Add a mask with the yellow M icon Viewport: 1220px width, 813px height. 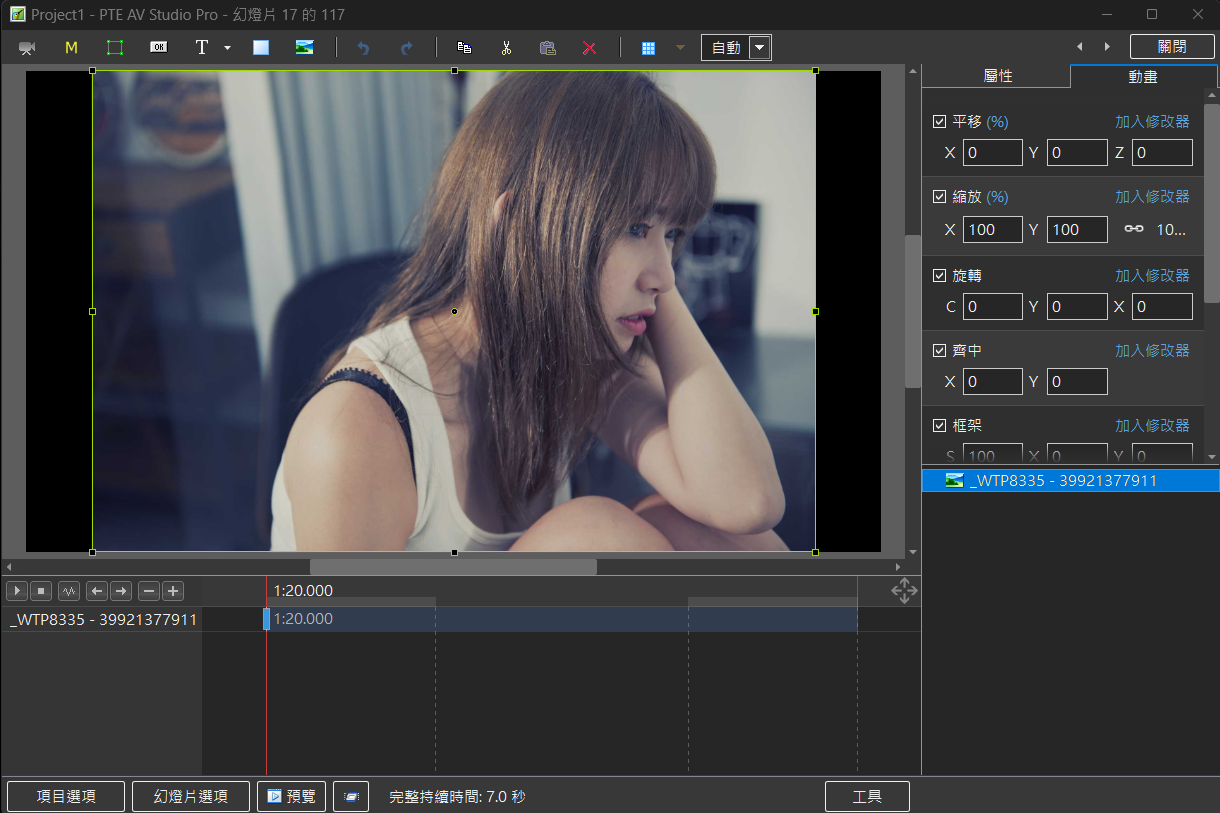pyautogui.click(x=71, y=48)
